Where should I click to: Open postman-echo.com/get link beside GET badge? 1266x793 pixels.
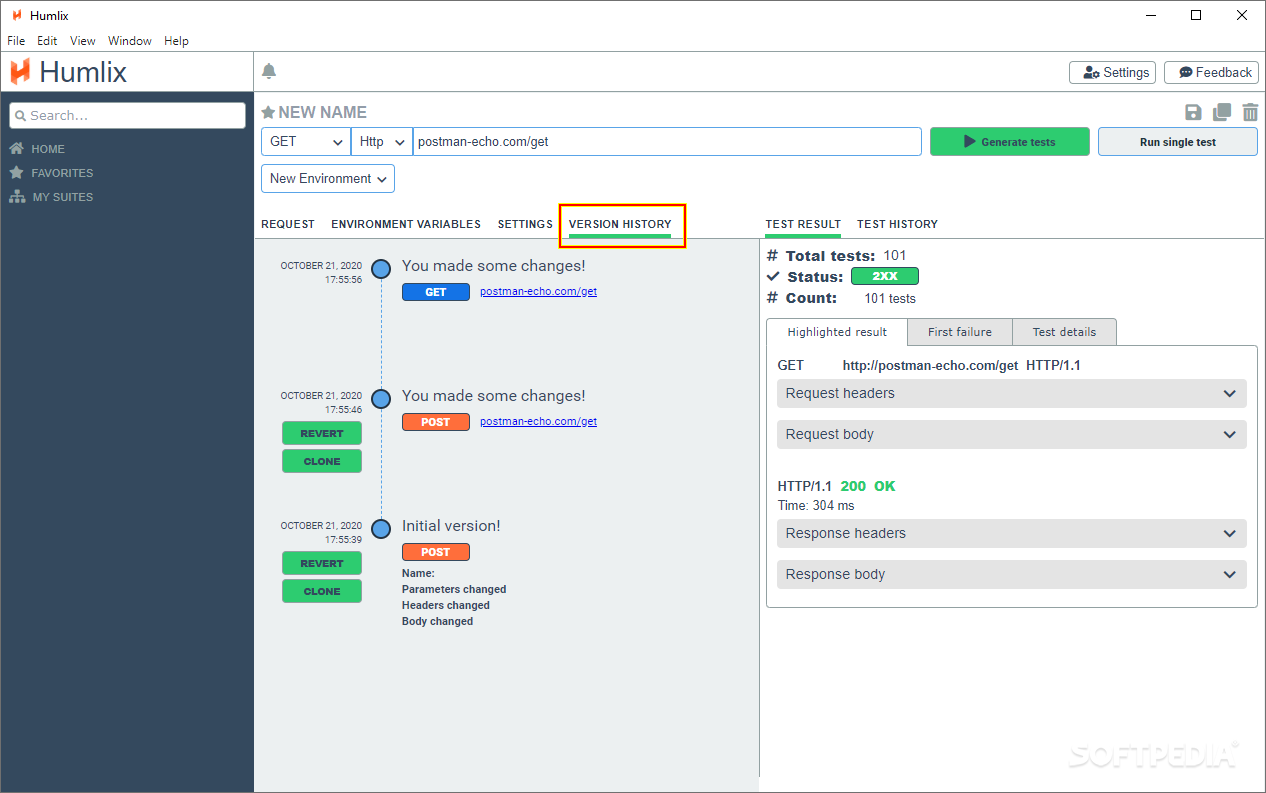538,292
